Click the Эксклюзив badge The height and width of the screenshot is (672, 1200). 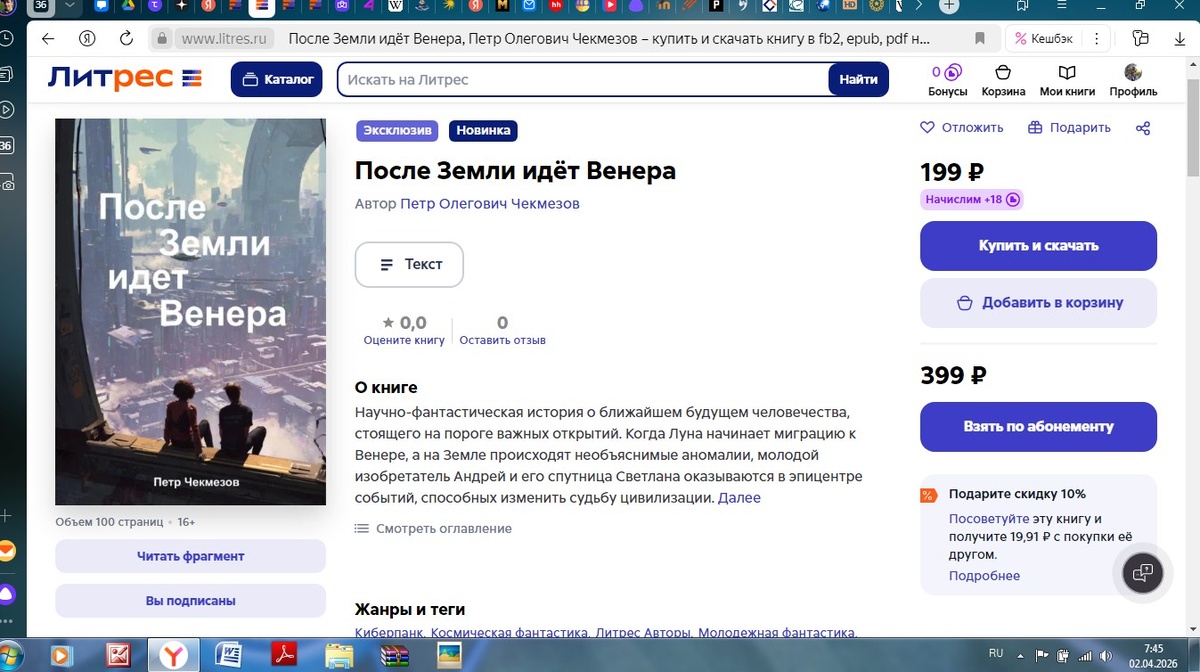tap(398, 130)
